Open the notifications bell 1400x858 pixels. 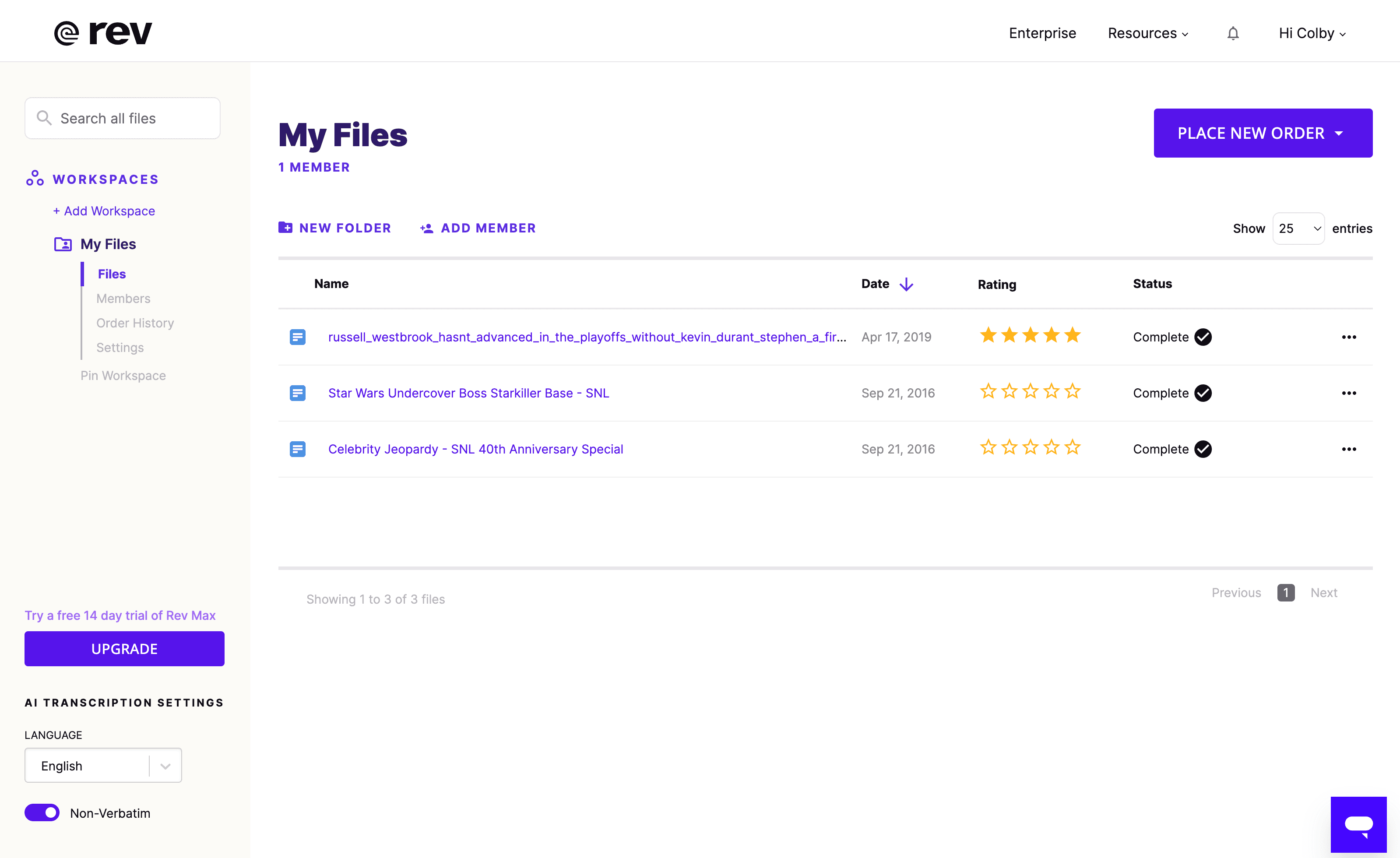coord(1232,34)
